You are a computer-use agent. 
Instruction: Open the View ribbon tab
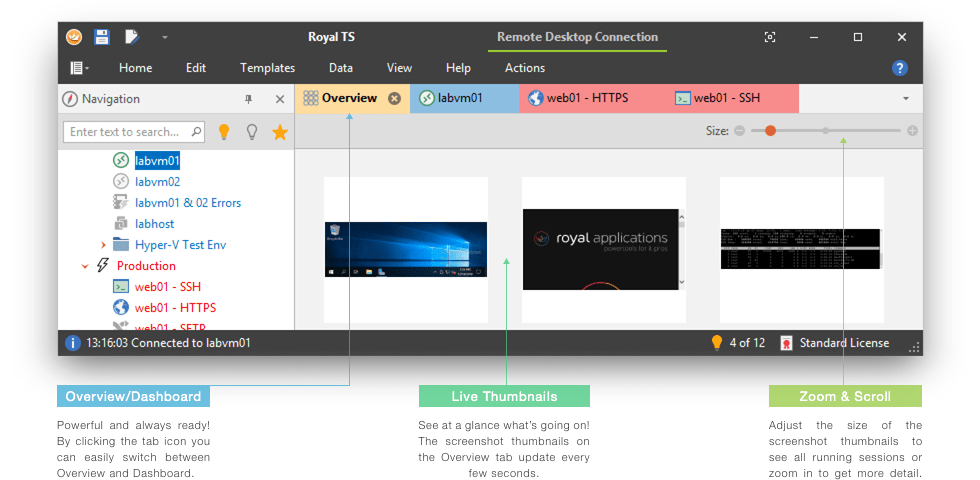(399, 68)
